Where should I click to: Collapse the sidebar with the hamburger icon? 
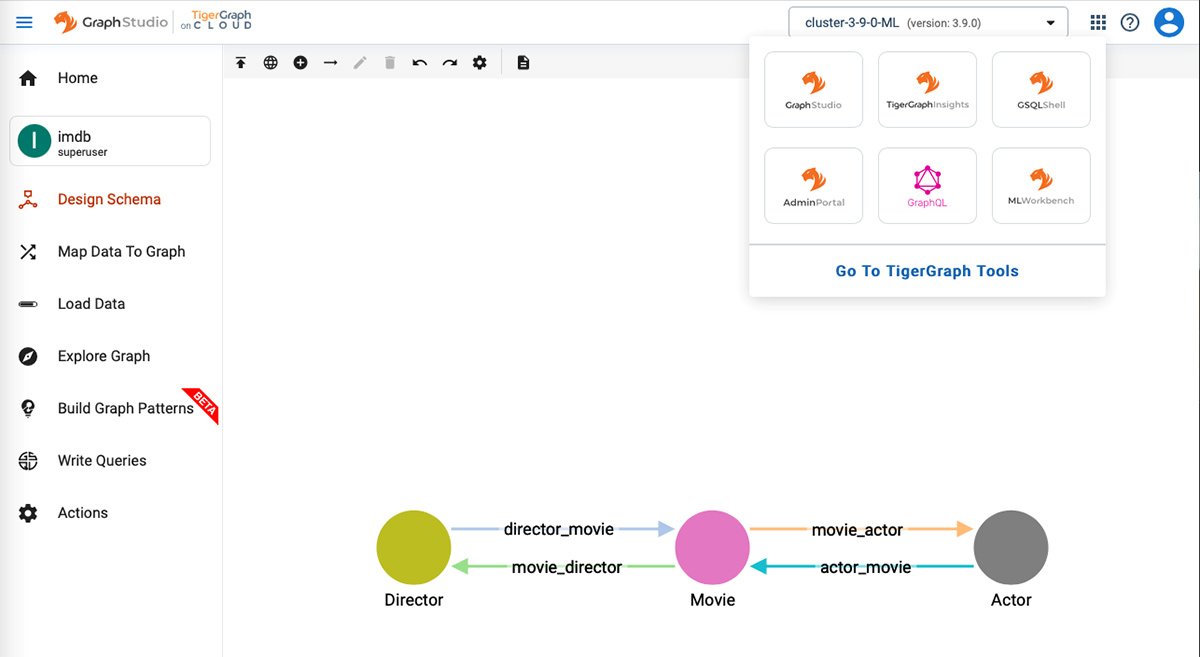(24, 22)
